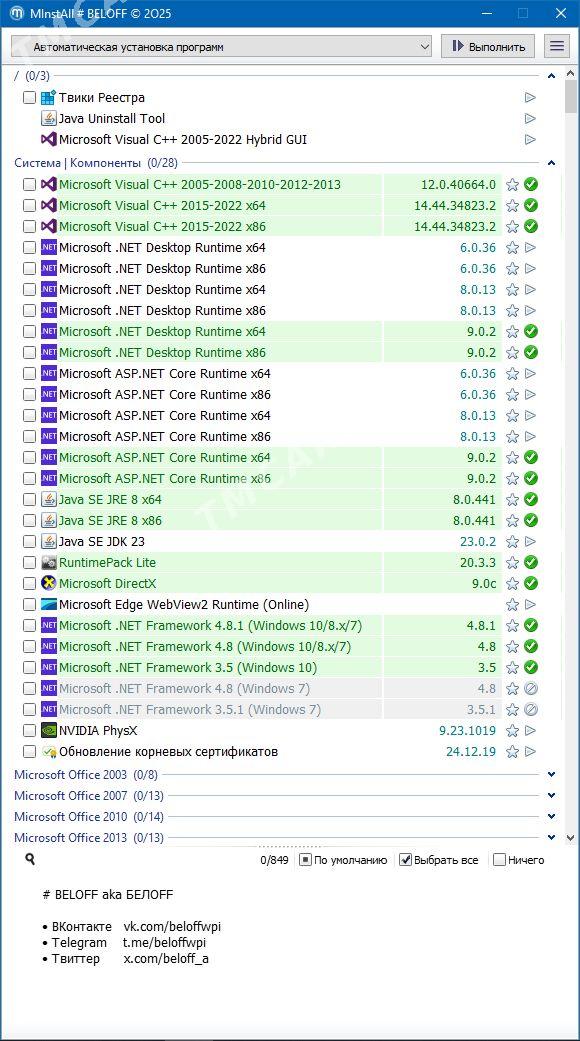
Task: Star the Обновление корневых сертификатов entry
Action: click(512, 752)
